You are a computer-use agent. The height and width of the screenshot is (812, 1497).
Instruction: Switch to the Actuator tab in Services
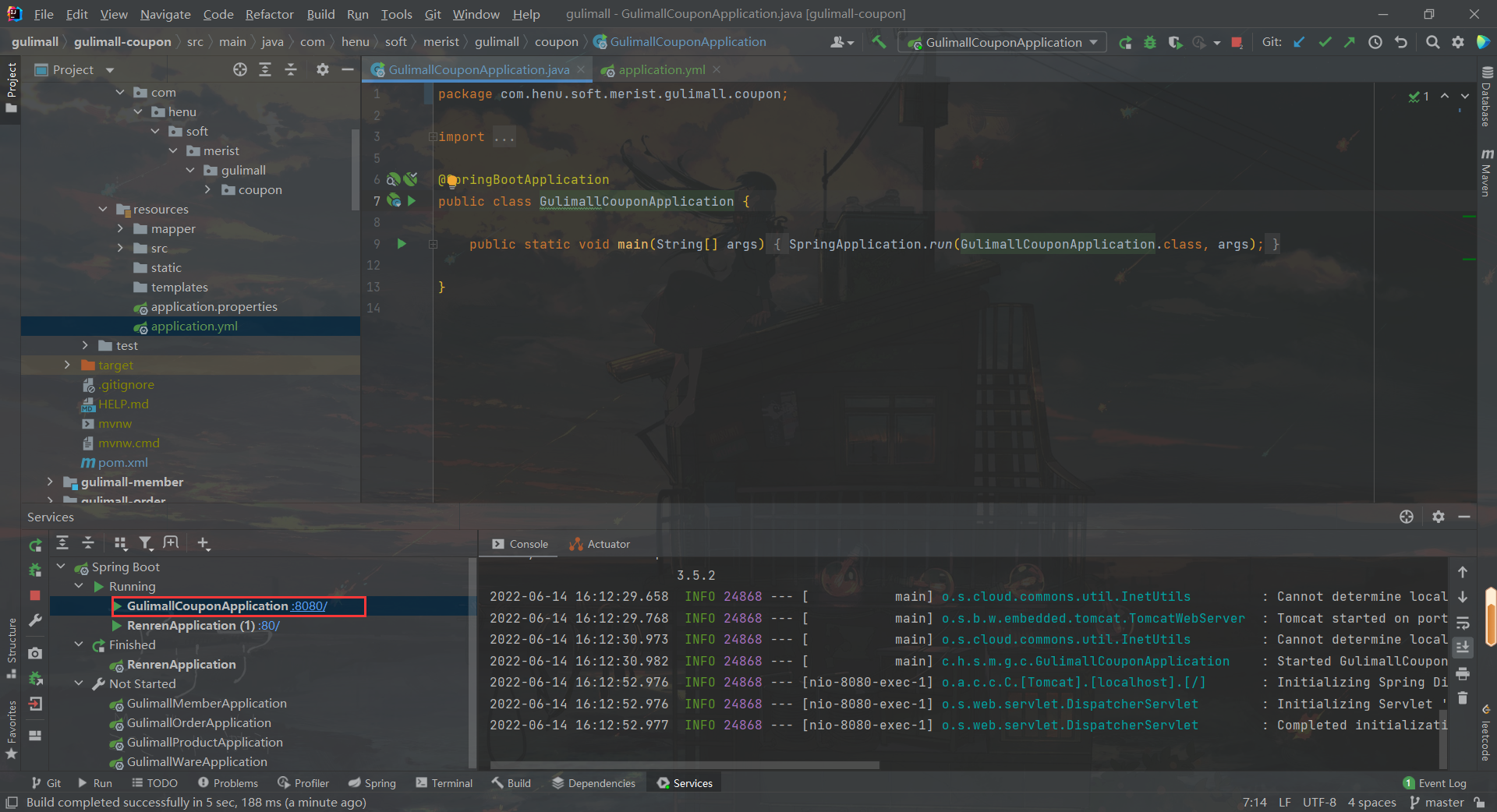[600, 544]
